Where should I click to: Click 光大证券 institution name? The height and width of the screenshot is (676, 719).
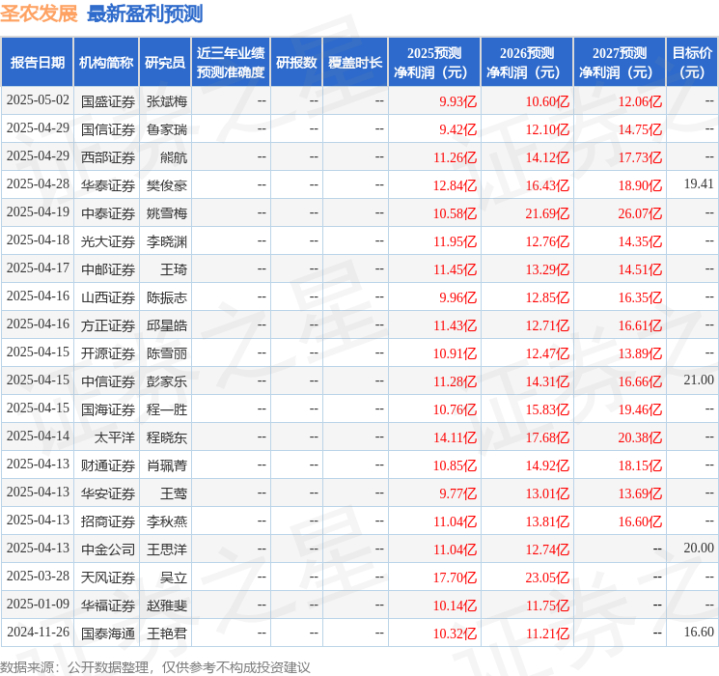point(108,241)
